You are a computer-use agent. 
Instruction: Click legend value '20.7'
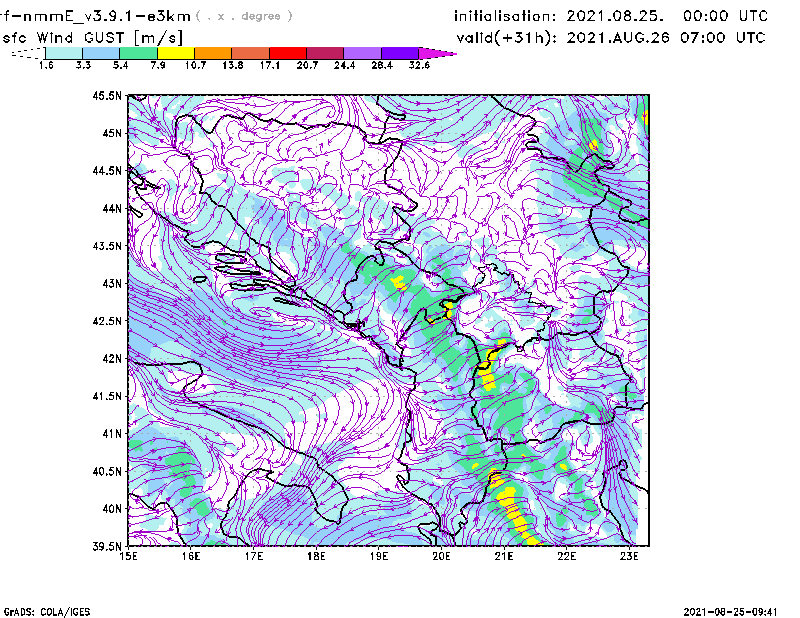click(x=307, y=65)
